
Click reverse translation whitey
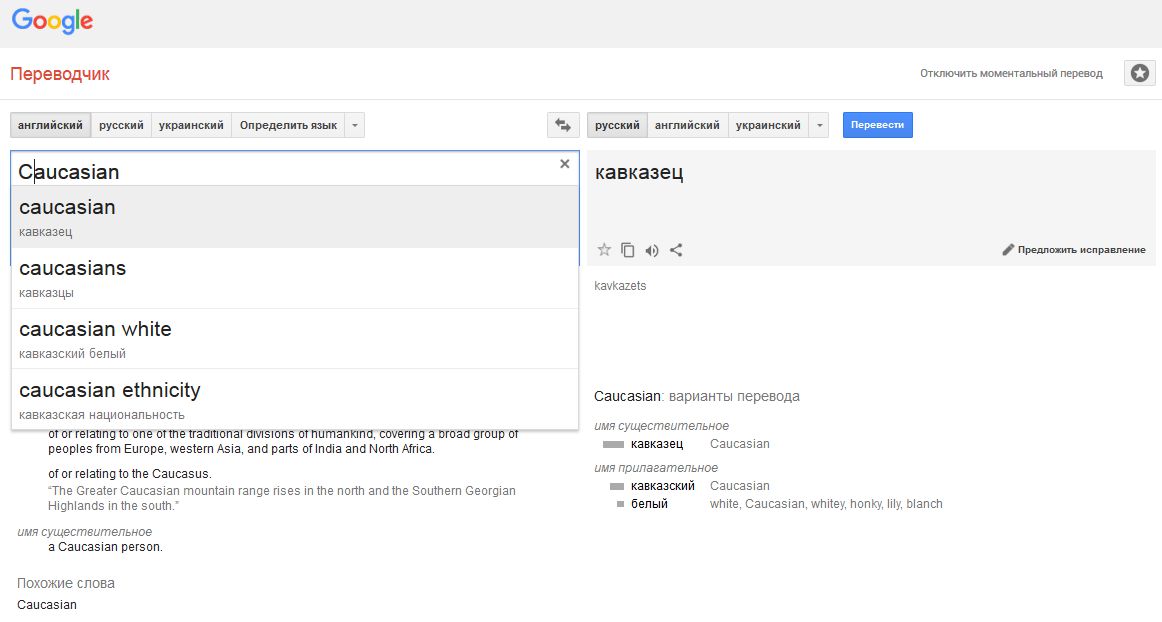(x=828, y=504)
